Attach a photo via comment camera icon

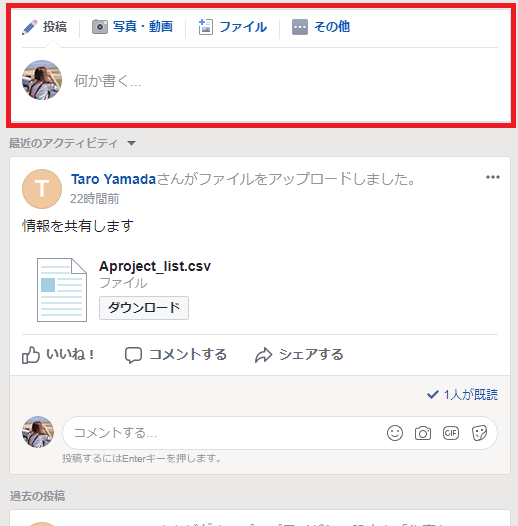[423, 433]
